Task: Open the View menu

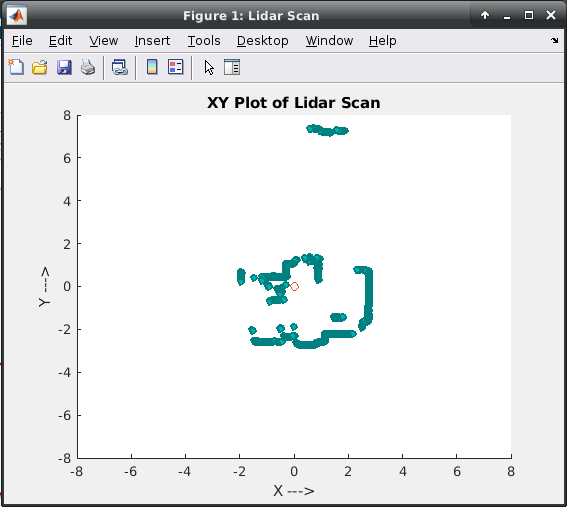Action: [x=104, y=41]
